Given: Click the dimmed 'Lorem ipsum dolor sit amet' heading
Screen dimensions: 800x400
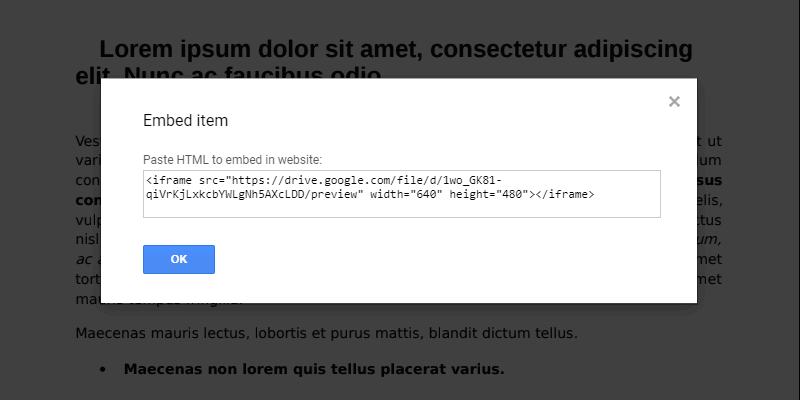Looking at the screenshot, I should [262, 49].
